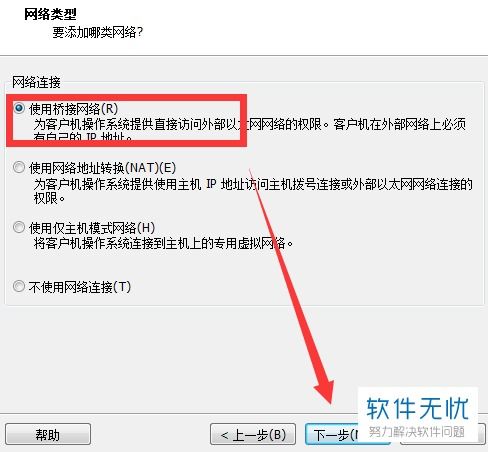Click the 使用网络地址转换(NAT)(E) label text
The image size is (488, 452).
[x=102, y=168]
